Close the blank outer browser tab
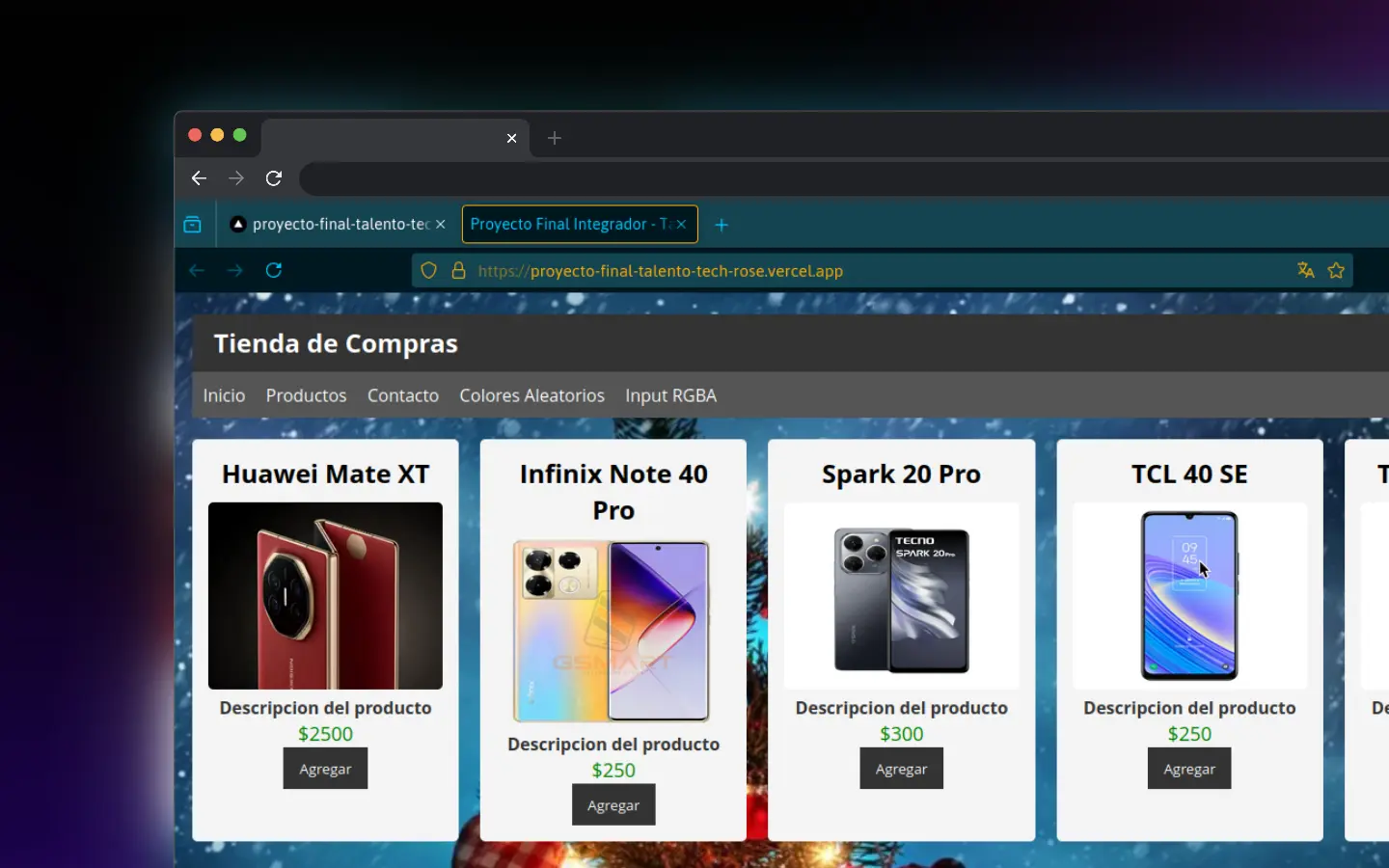The width and height of the screenshot is (1389, 868). coord(512,138)
